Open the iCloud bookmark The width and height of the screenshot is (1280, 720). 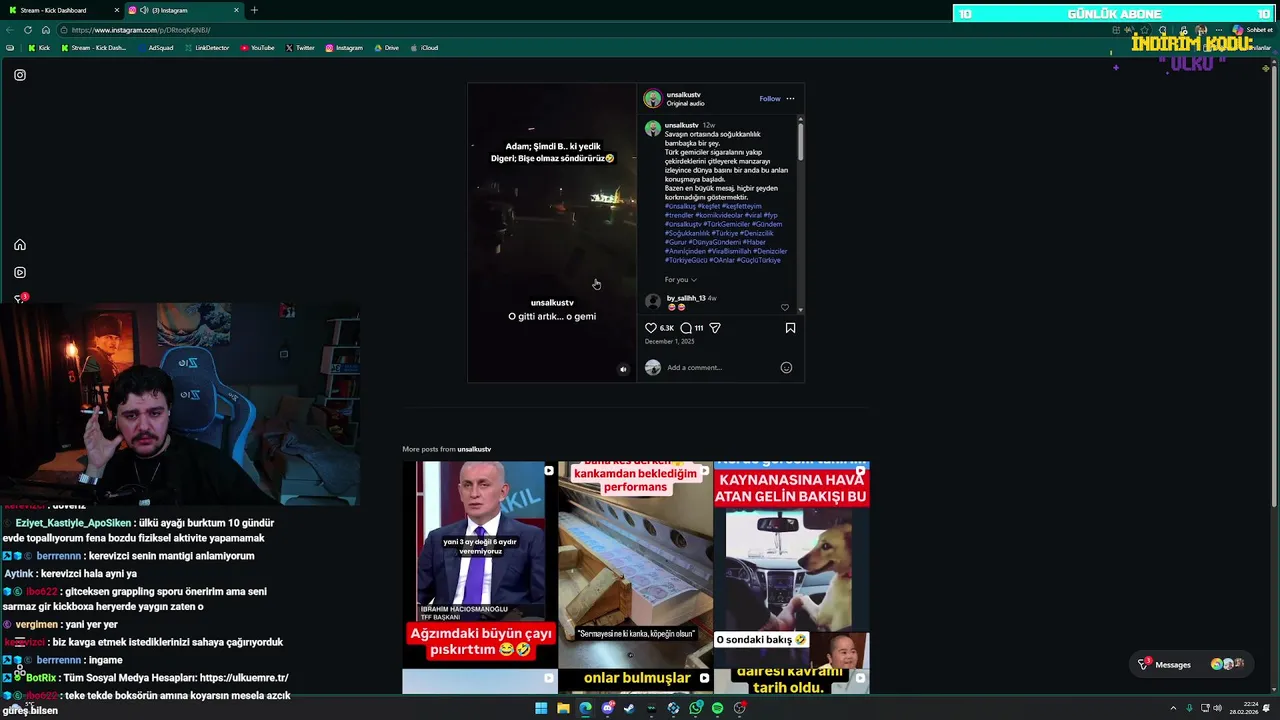(425, 48)
